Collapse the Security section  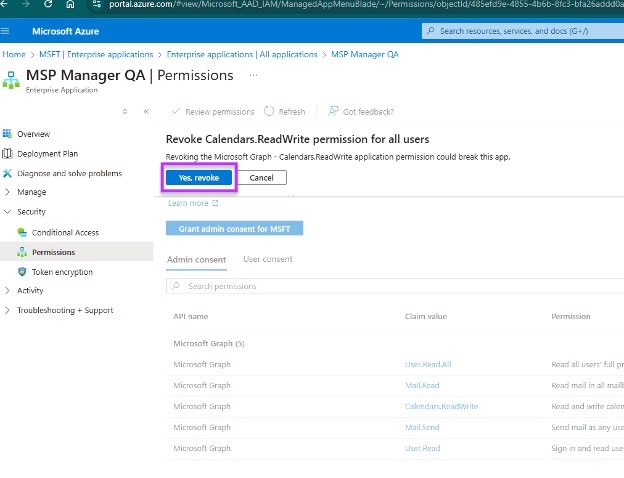point(31,212)
